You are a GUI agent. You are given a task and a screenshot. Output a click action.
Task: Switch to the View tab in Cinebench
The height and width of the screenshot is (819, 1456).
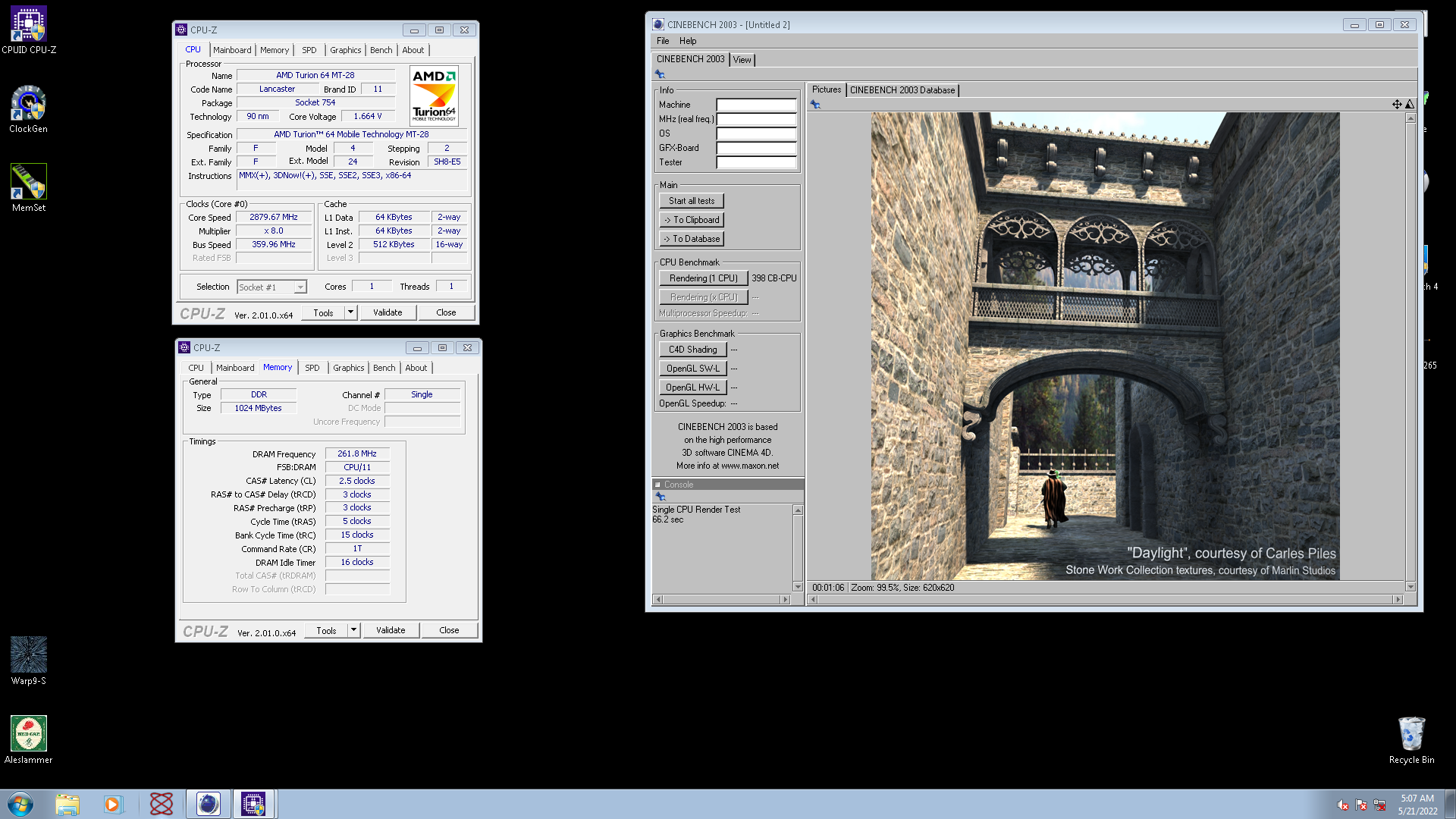[x=742, y=60]
